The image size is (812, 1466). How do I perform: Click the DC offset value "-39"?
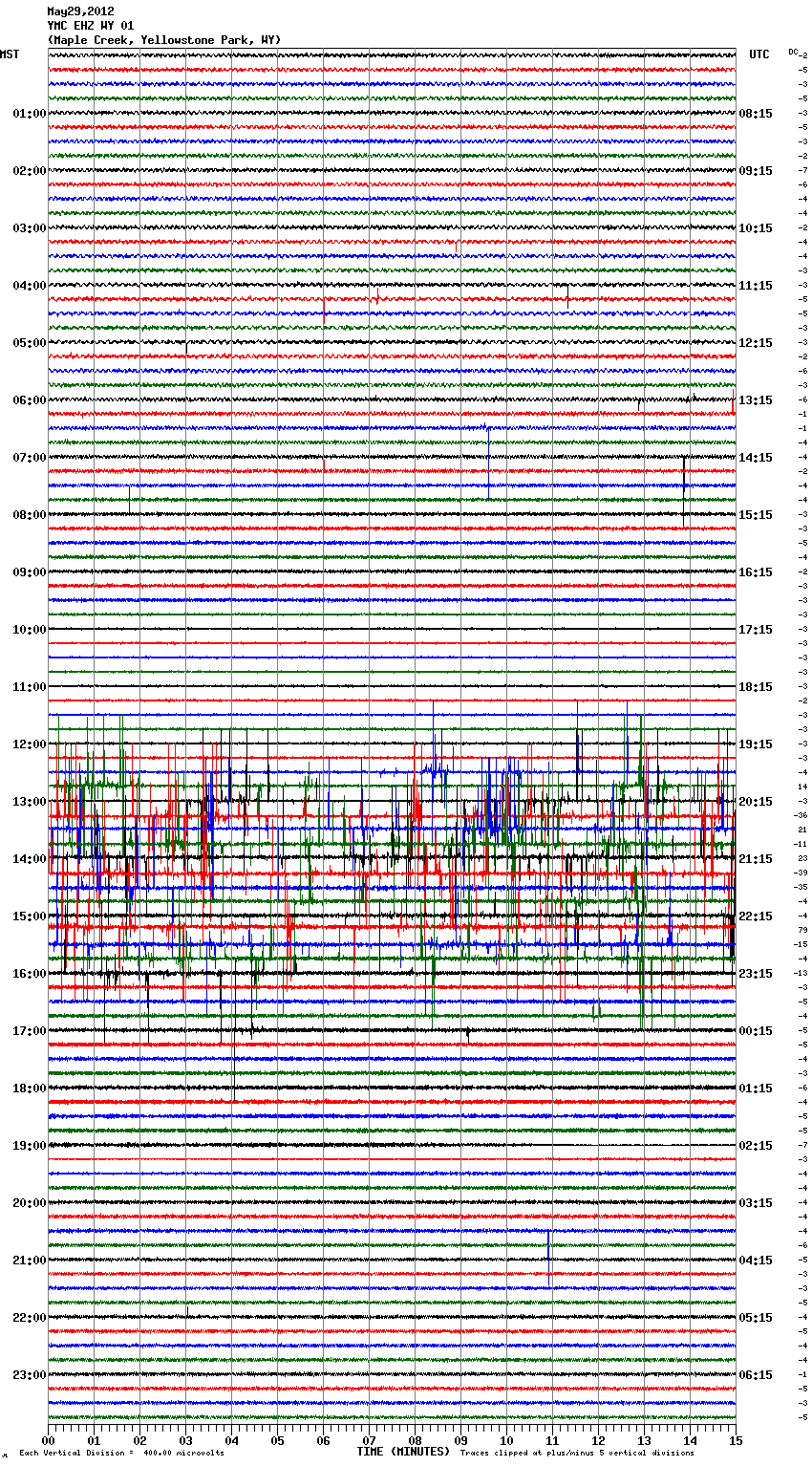pyautogui.click(x=801, y=873)
